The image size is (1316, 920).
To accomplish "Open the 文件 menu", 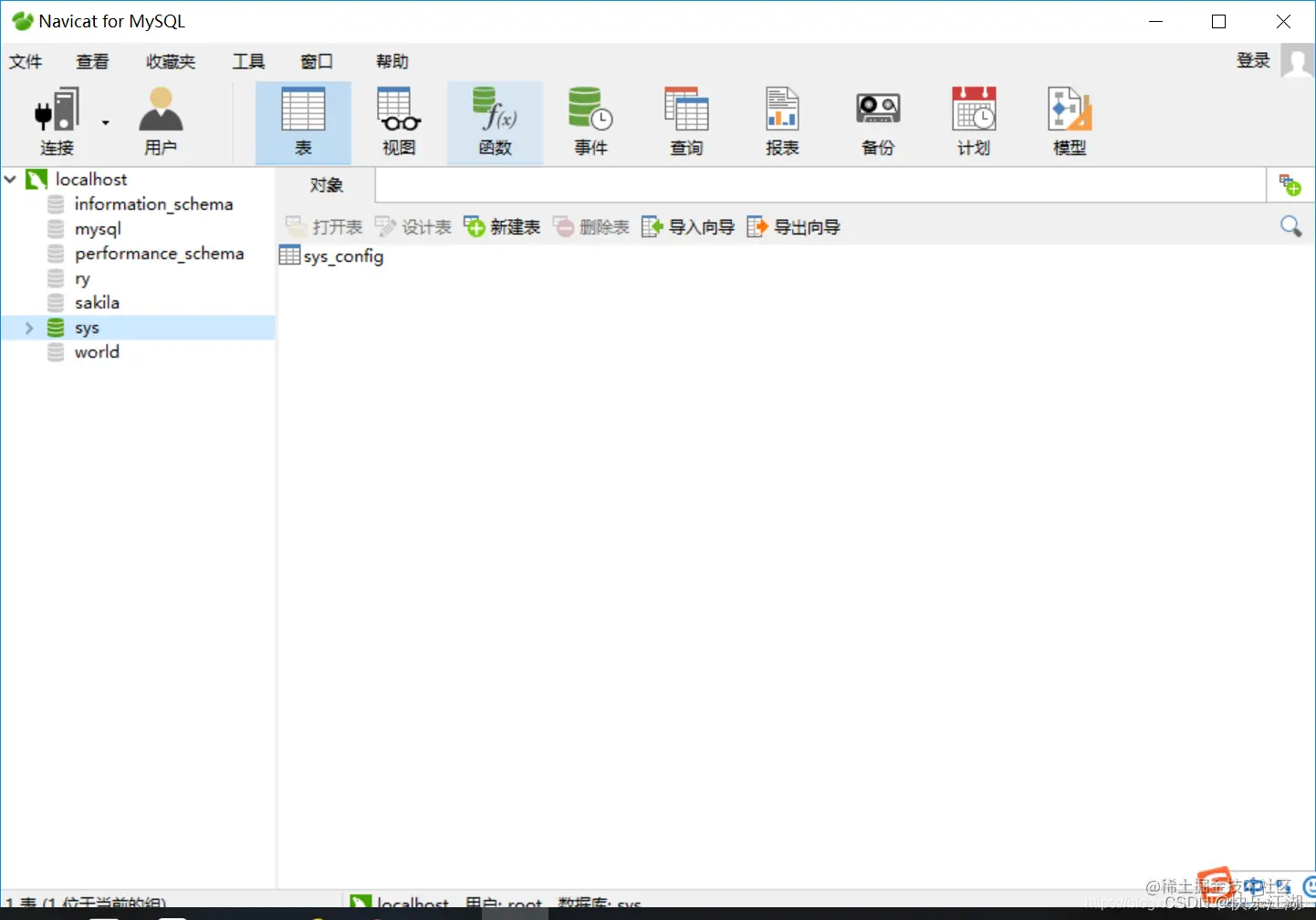I will click(x=26, y=61).
